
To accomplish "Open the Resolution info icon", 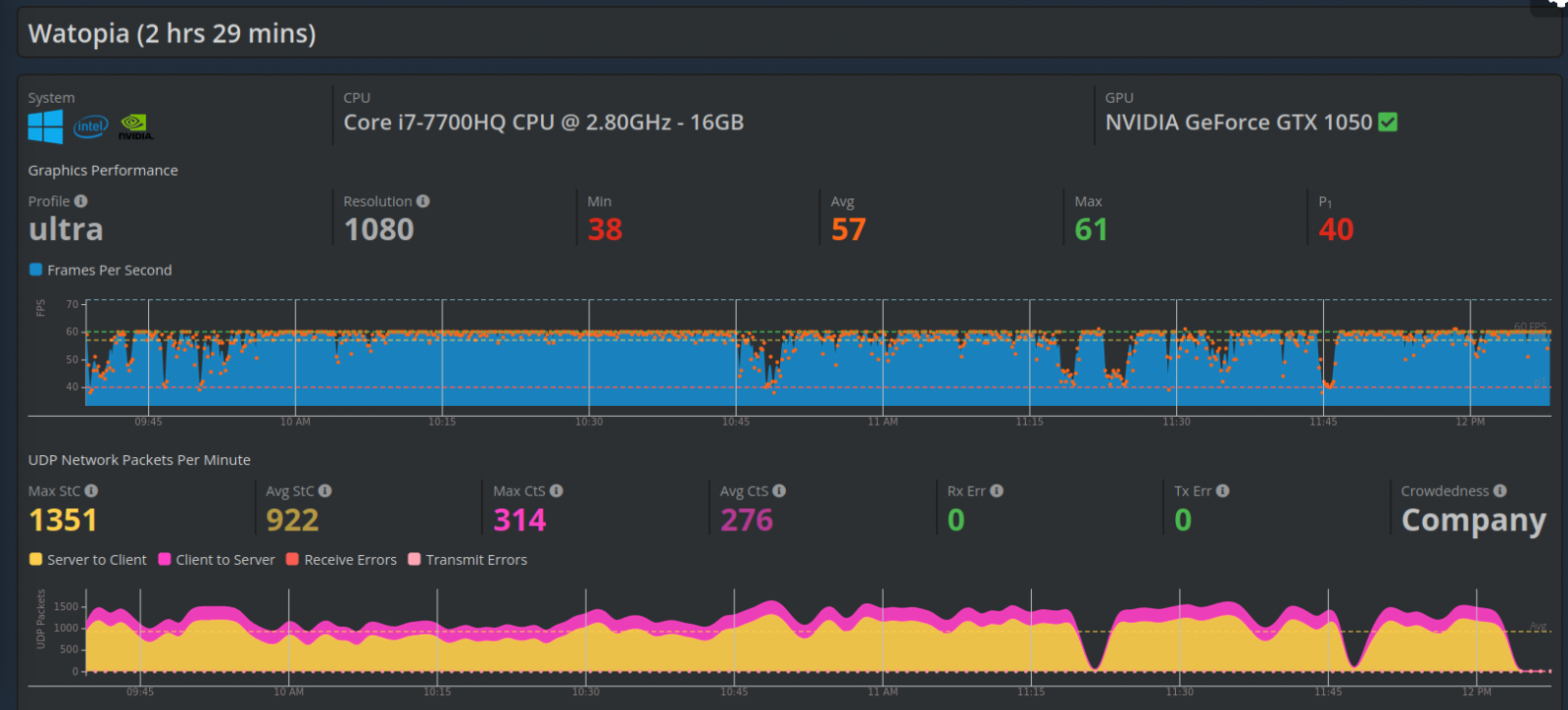I will click(x=423, y=201).
